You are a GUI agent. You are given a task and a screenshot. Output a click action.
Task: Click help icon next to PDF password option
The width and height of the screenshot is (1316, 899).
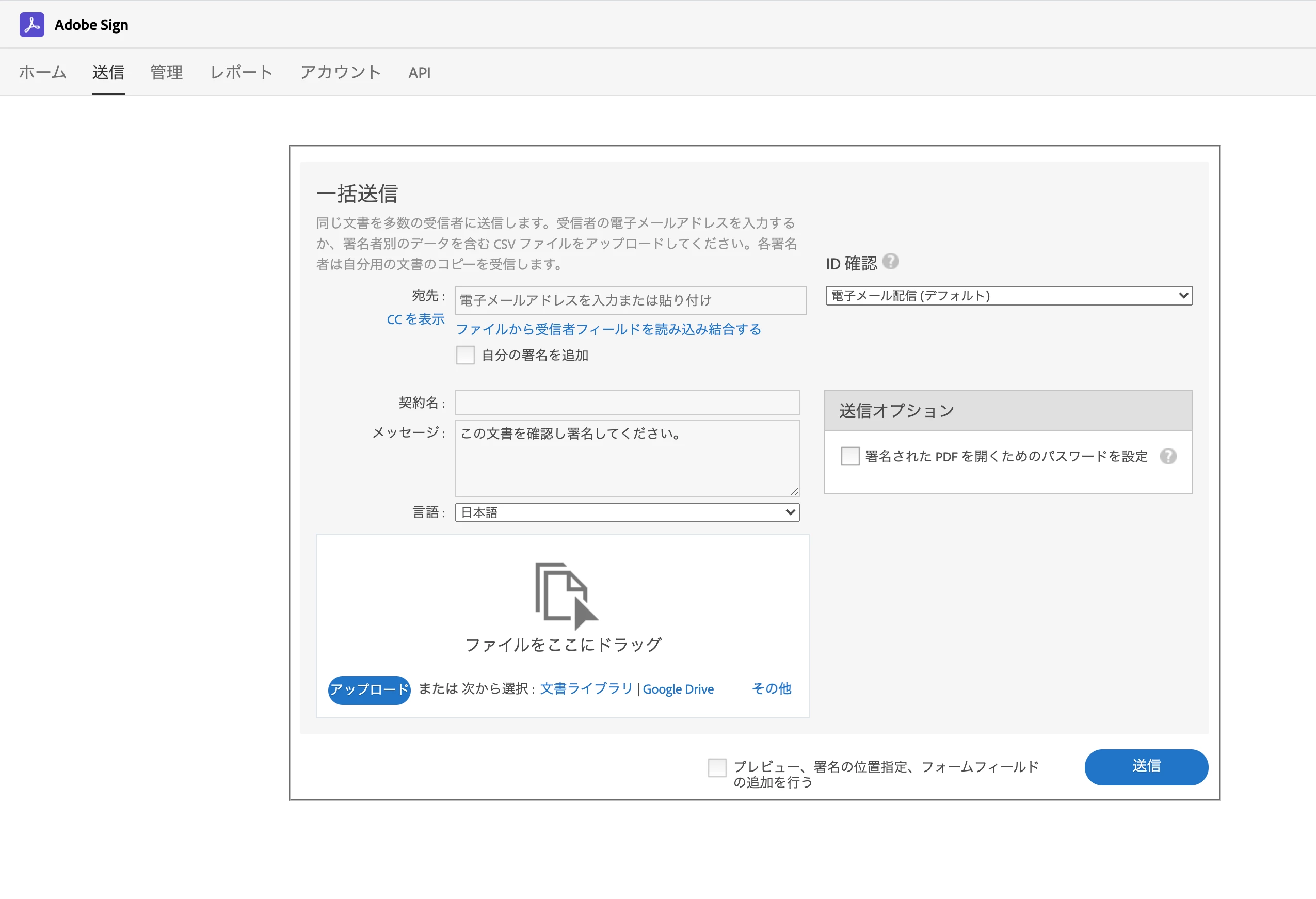(1168, 456)
